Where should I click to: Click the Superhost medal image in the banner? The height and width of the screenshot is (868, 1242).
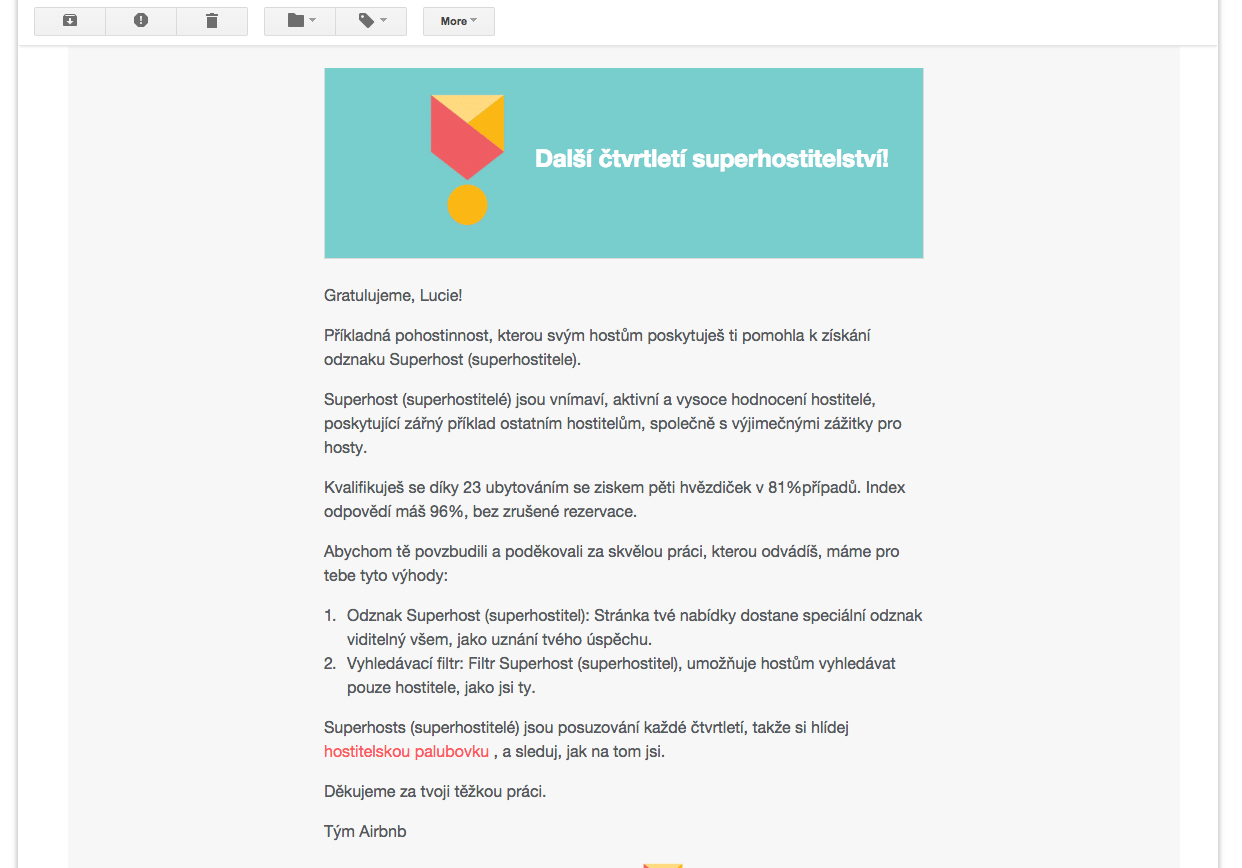(467, 158)
